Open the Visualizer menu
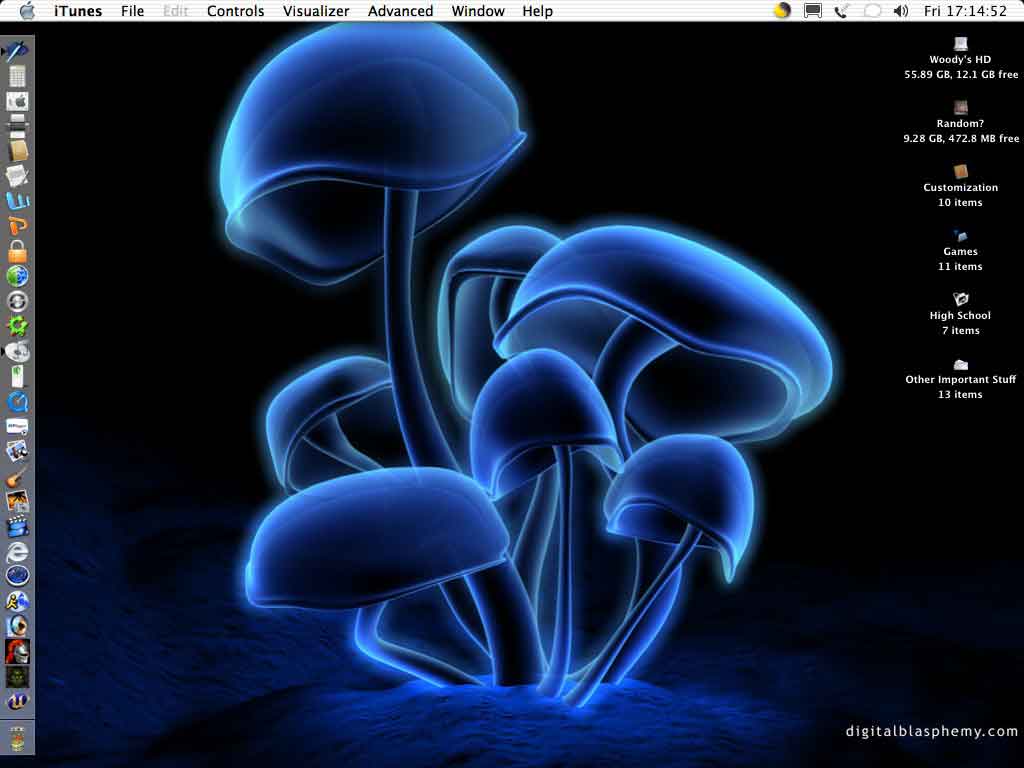This screenshot has width=1024, height=768. [315, 11]
